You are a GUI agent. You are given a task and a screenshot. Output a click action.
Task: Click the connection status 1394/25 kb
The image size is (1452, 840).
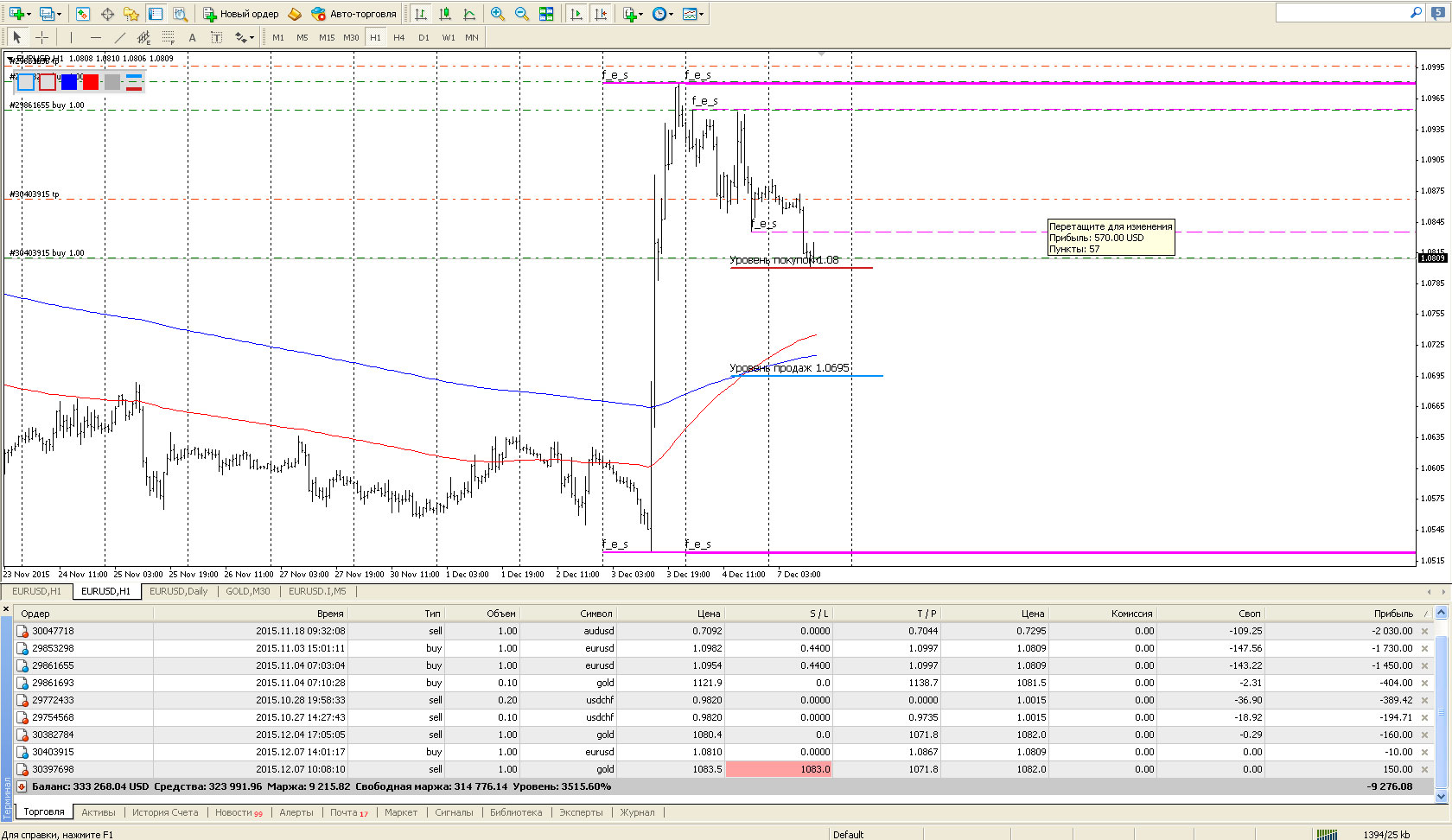coord(1386,834)
